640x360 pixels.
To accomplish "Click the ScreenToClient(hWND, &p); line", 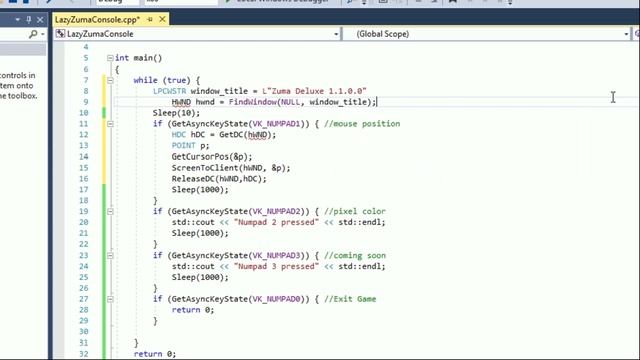I will pos(231,168).
